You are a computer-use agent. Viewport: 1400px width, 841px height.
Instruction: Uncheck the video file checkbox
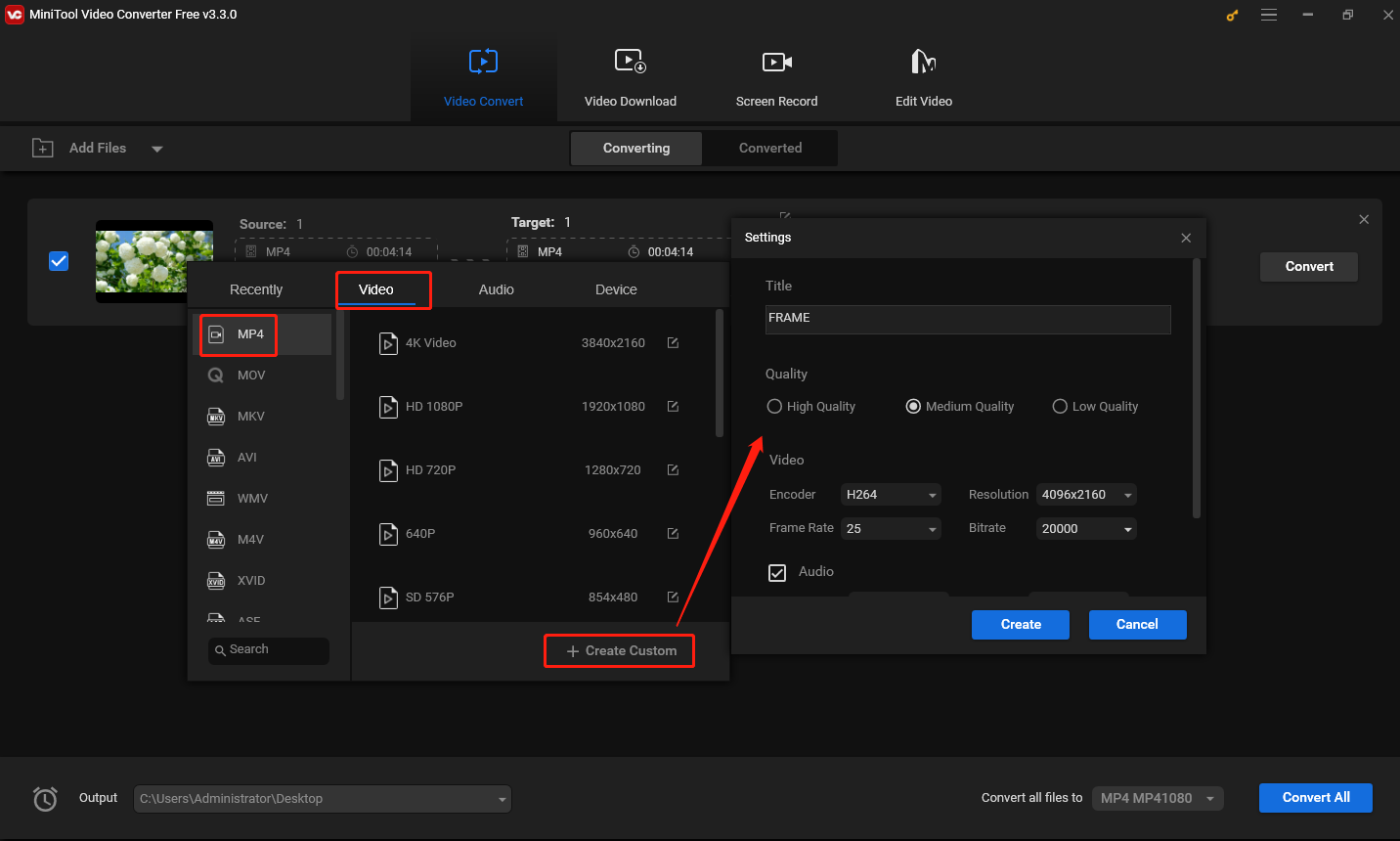[59, 261]
